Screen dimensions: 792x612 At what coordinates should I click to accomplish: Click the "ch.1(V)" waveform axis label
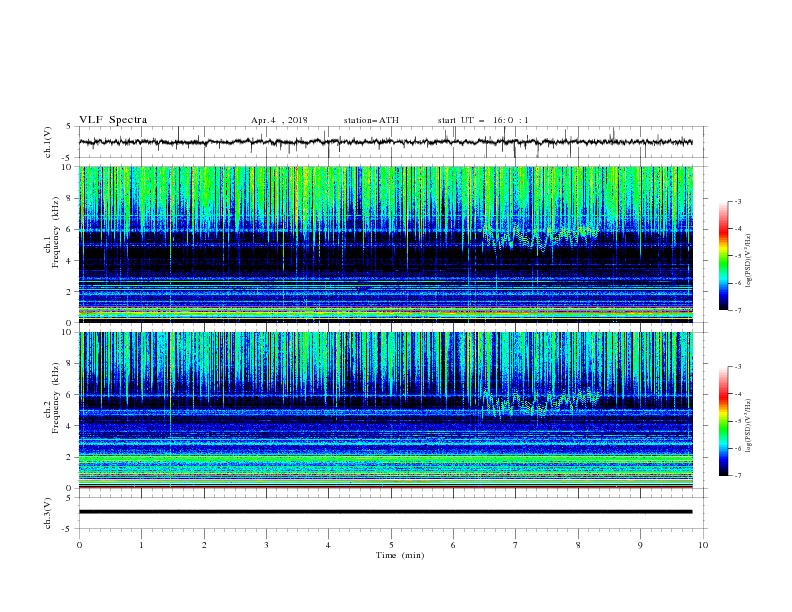(48, 142)
